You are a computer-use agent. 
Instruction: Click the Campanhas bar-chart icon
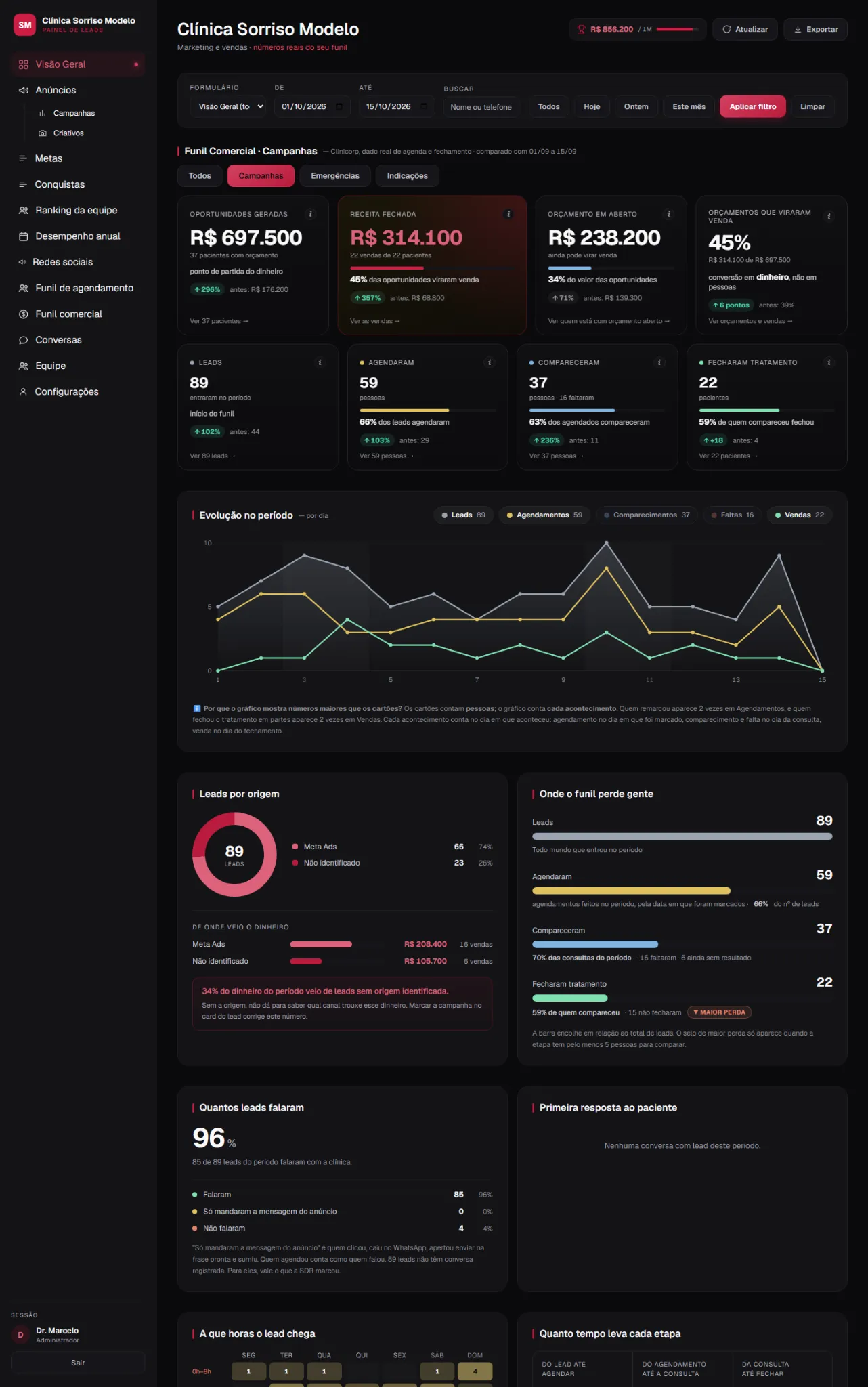tap(43, 113)
